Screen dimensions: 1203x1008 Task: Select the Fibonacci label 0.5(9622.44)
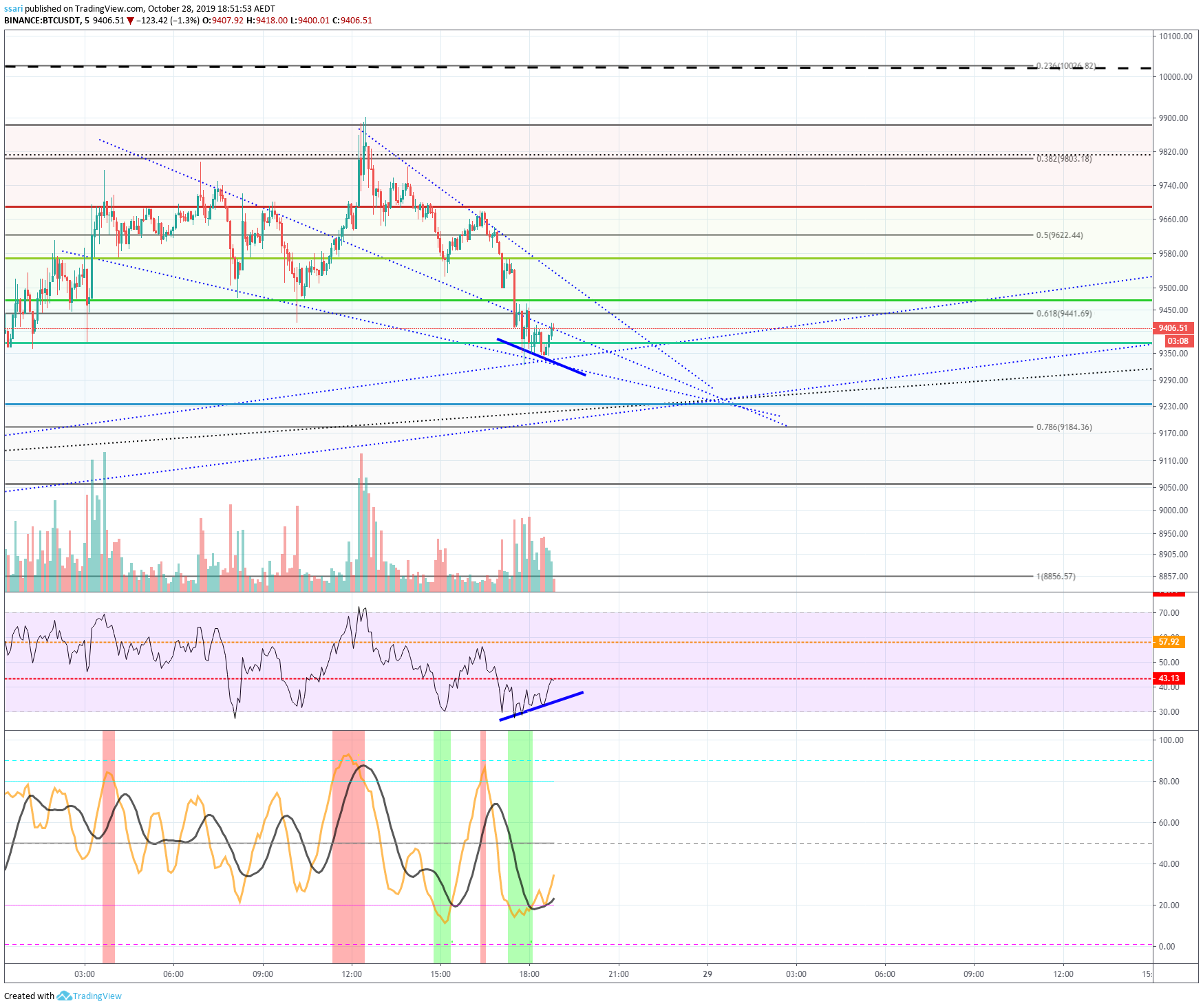1059,235
